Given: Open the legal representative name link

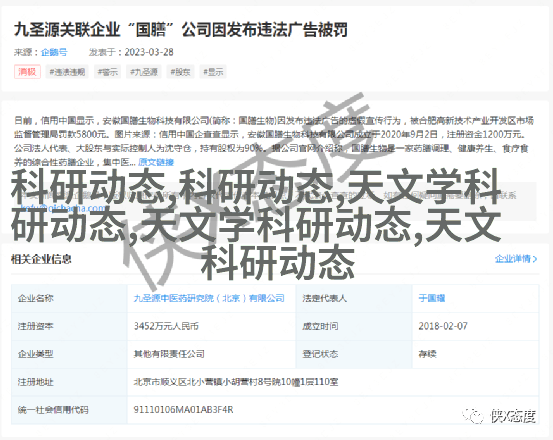Looking at the screenshot, I should [x=432, y=298].
